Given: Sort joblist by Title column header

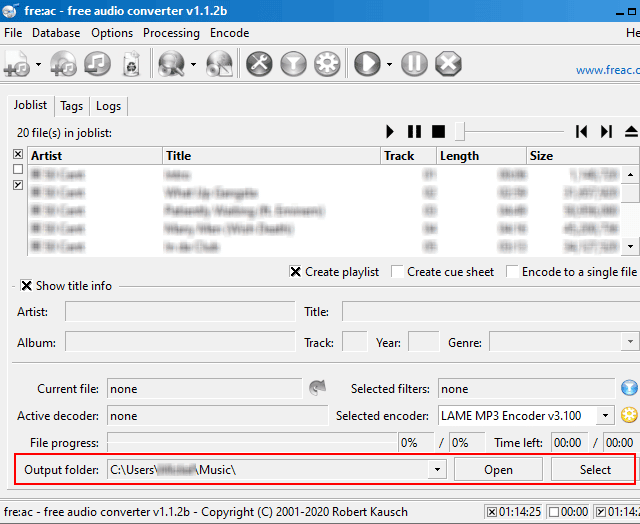Looking at the screenshot, I should [271, 156].
